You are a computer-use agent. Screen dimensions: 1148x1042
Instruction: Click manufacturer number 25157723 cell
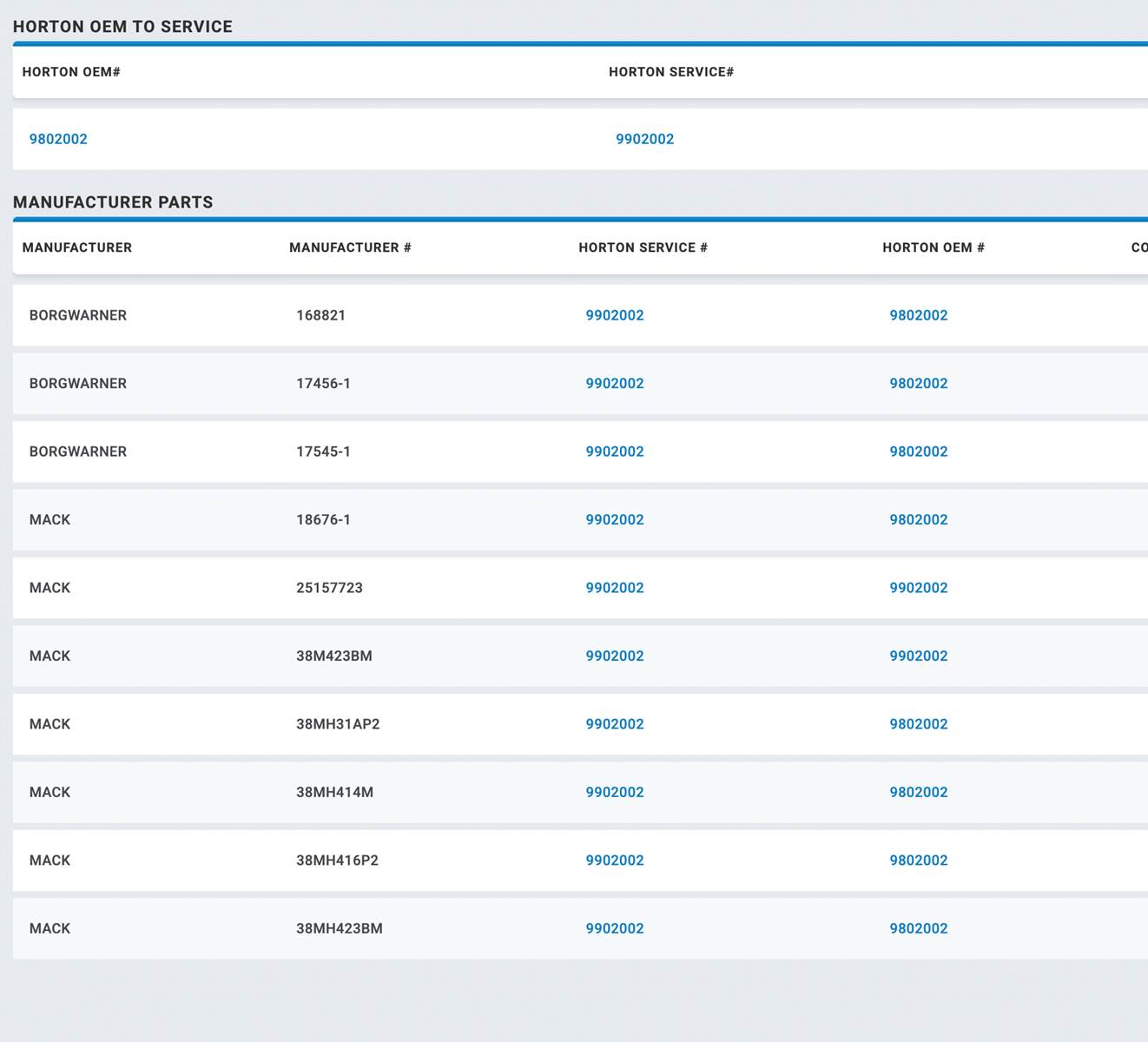[x=329, y=588]
